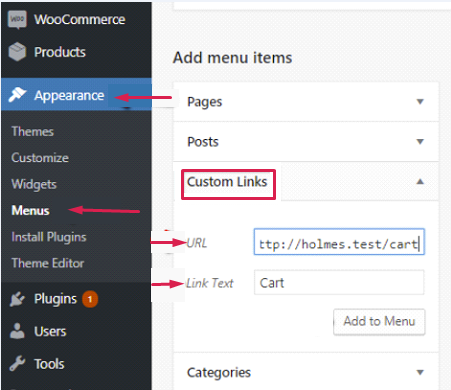The width and height of the screenshot is (451, 390).
Task: Click the Appearance paintbrush icon
Action: [x=17, y=95]
